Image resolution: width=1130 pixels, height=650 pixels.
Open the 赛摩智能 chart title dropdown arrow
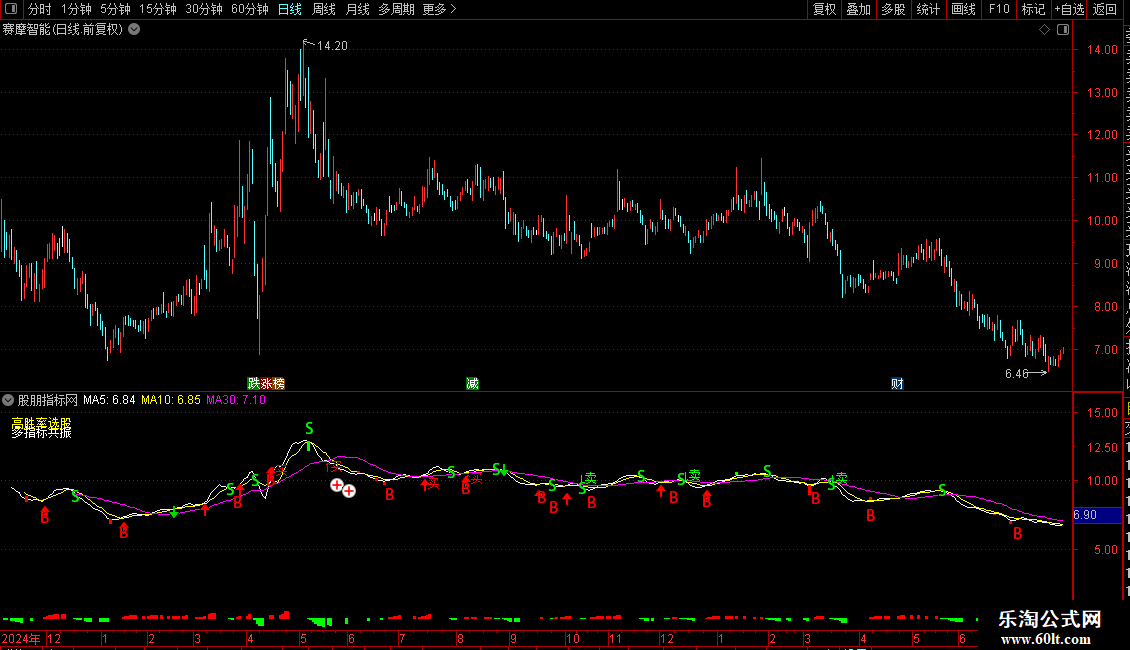click(134, 30)
